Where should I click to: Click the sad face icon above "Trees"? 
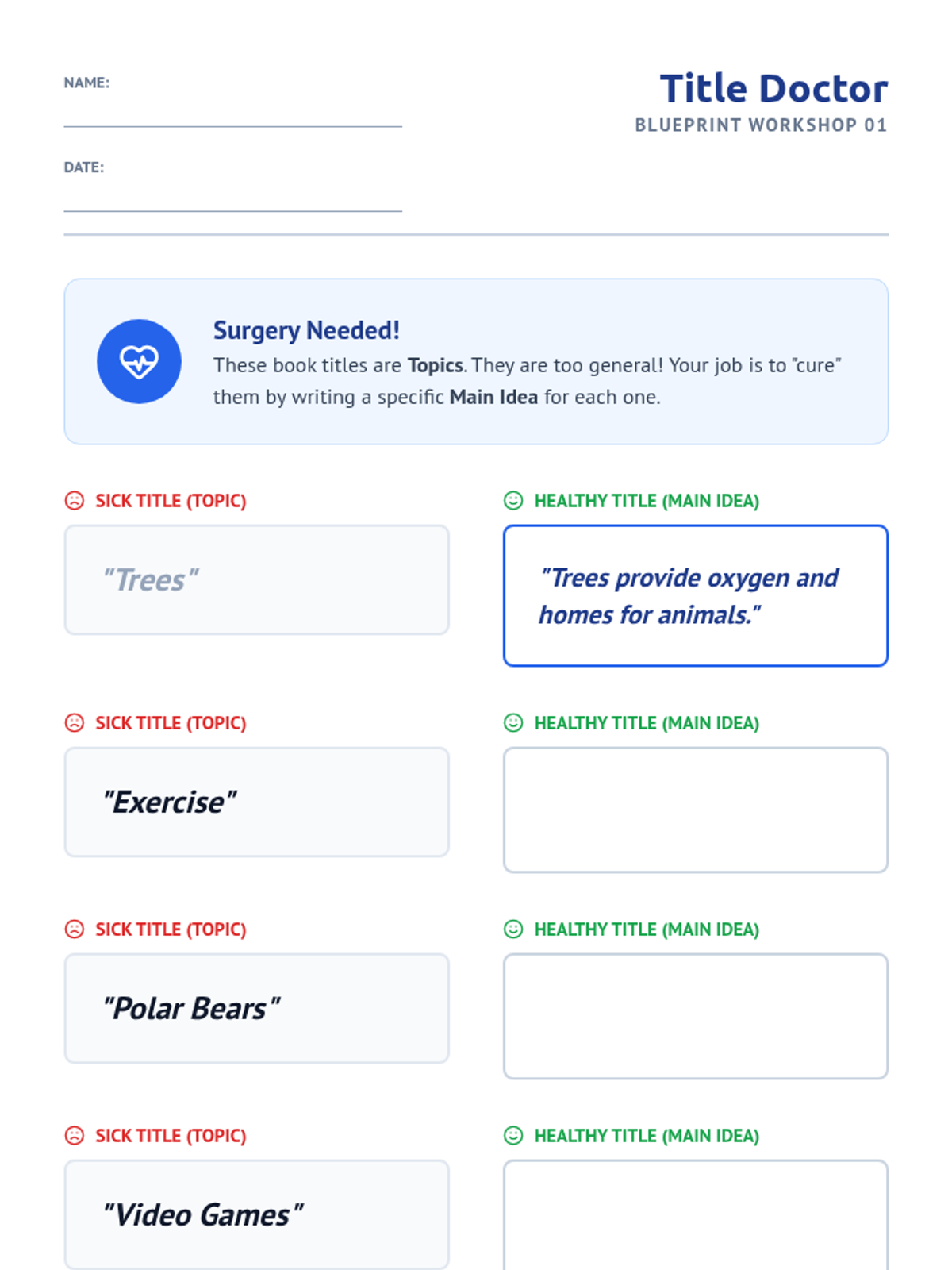(x=75, y=501)
